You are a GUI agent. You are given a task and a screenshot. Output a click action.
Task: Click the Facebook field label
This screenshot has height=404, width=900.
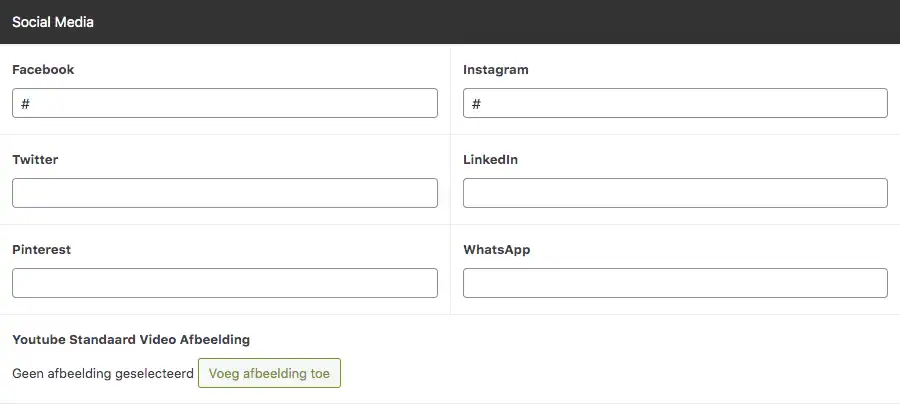click(43, 70)
